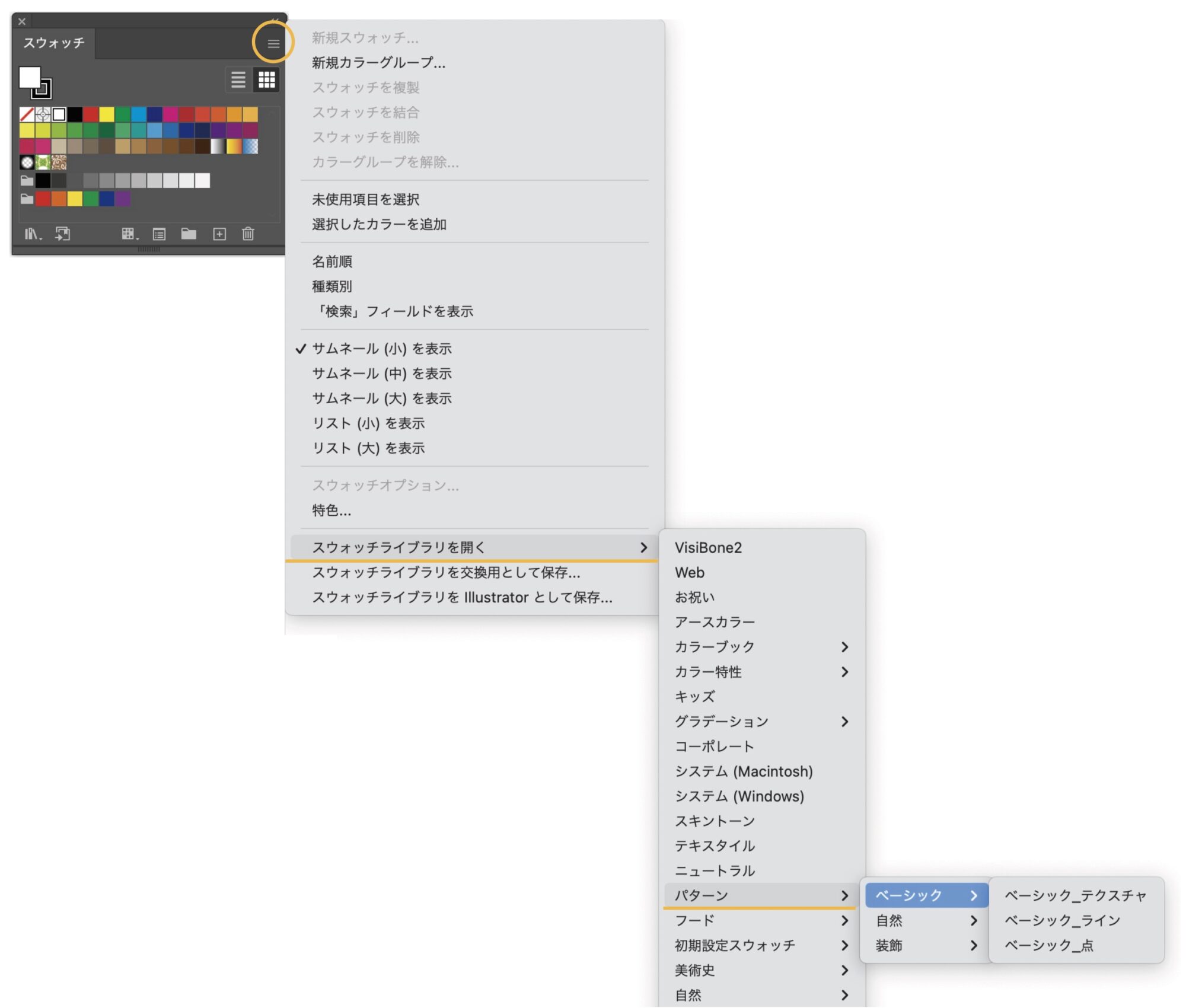Click the New Swatch plus icon
Image resolution: width=1186 pixels, height=1008 pixels.
219,234
